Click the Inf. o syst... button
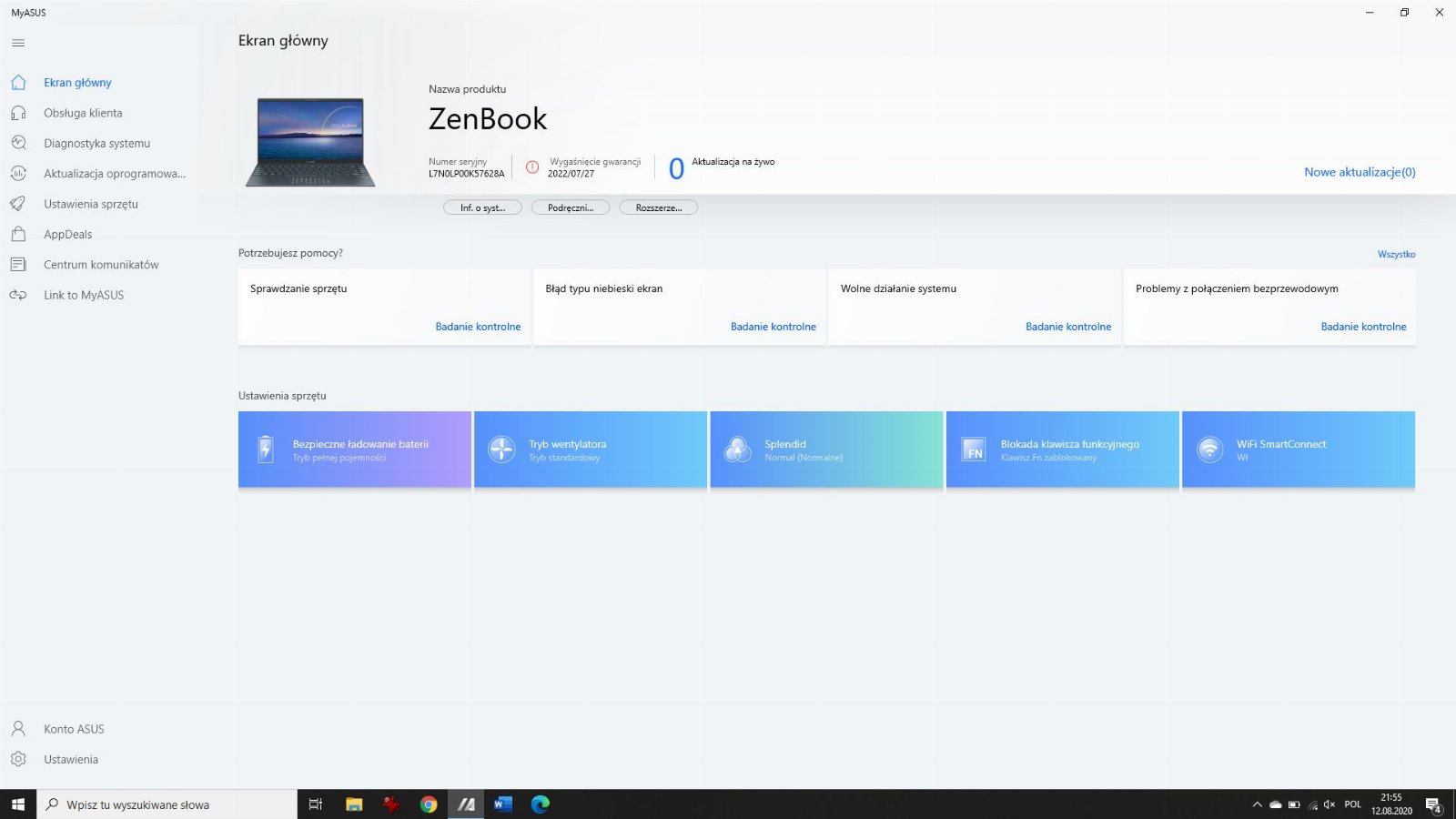This screenshot has height=819, width=1456. point(482,207)
